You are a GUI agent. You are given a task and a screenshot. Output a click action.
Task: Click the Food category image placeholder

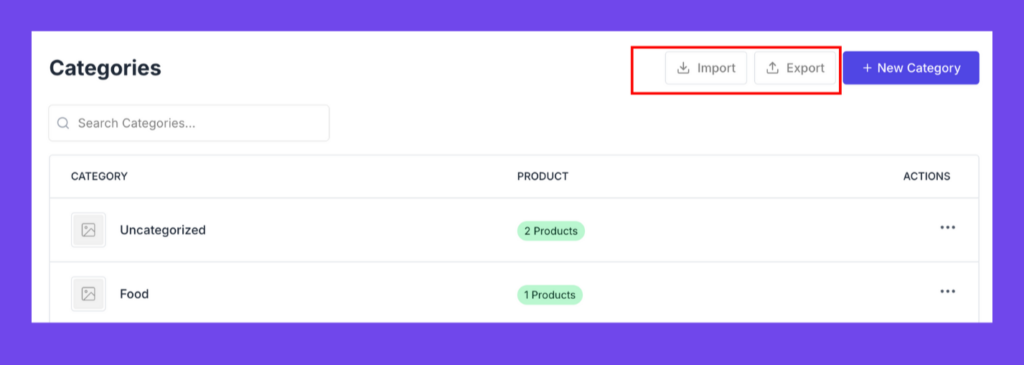(x=88, y=294)
